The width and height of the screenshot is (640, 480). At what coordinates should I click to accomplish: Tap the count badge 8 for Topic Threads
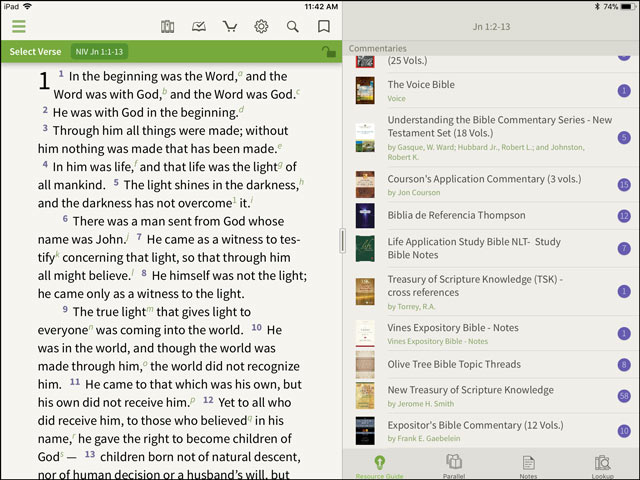point(624,364)
